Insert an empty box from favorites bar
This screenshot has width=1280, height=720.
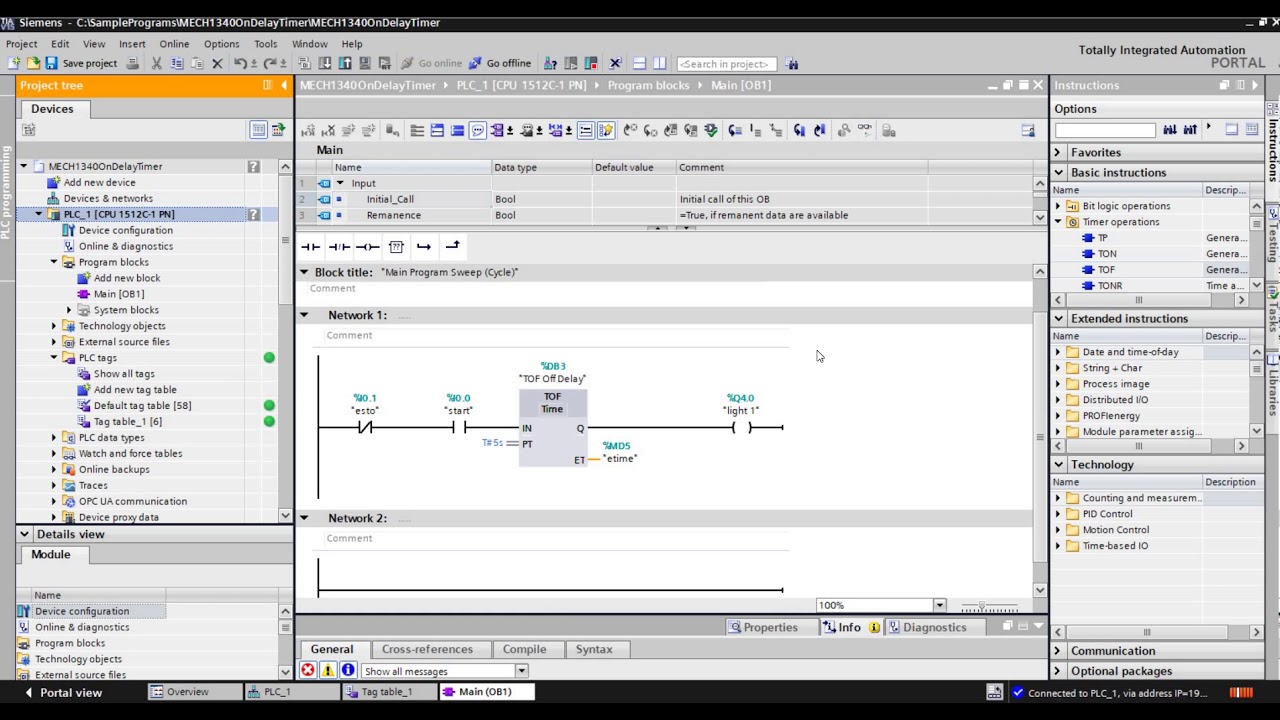[396, 246]
